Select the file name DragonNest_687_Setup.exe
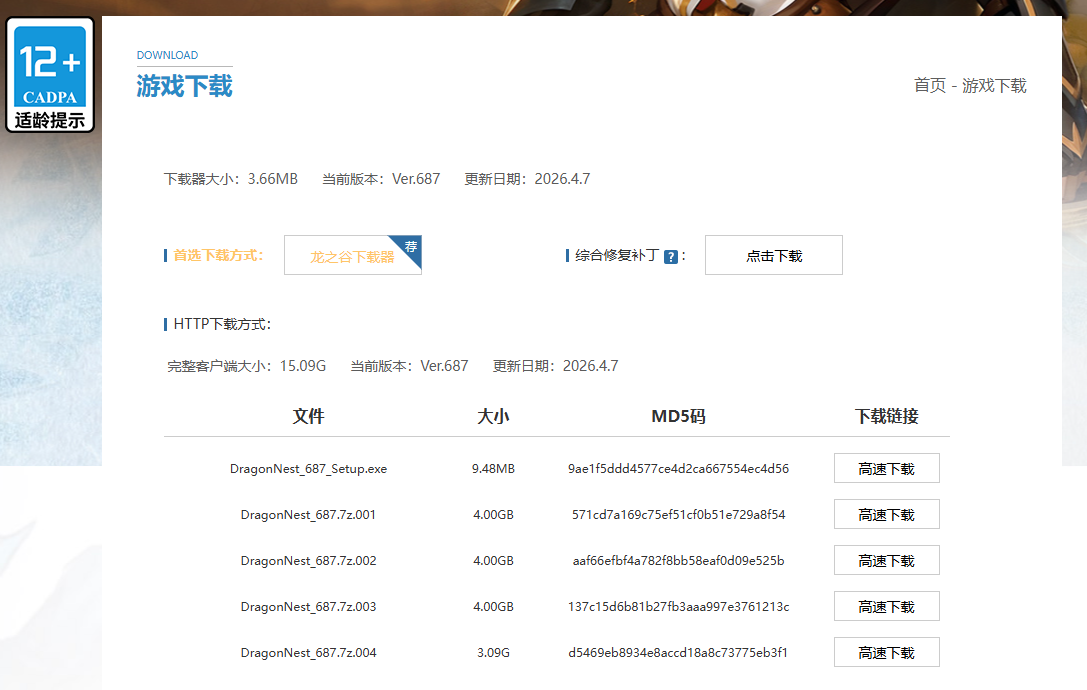 tap(308, 469)
